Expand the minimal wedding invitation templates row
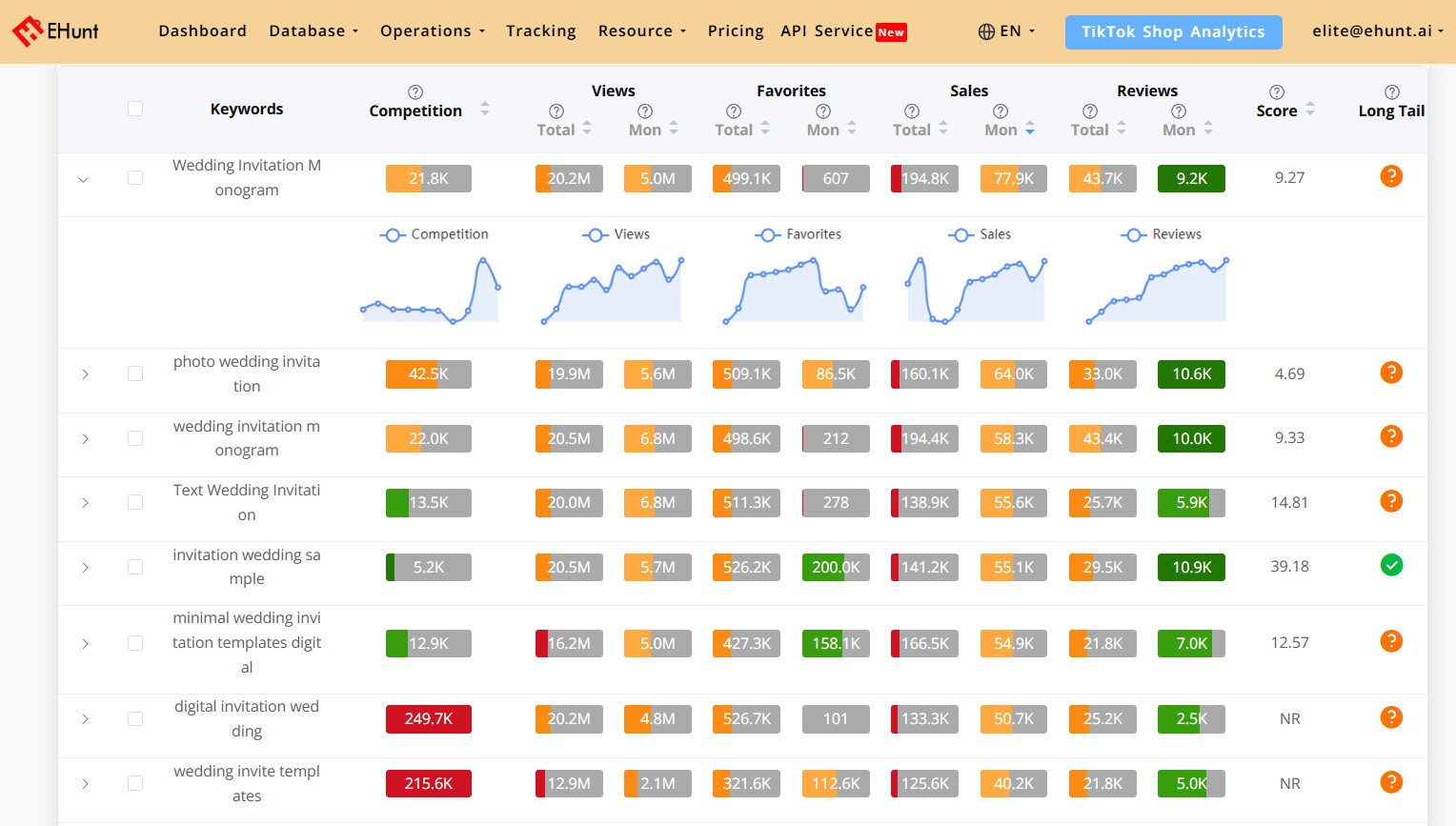Viewport: 1456px width, 826px height. (x=85, y=644)
